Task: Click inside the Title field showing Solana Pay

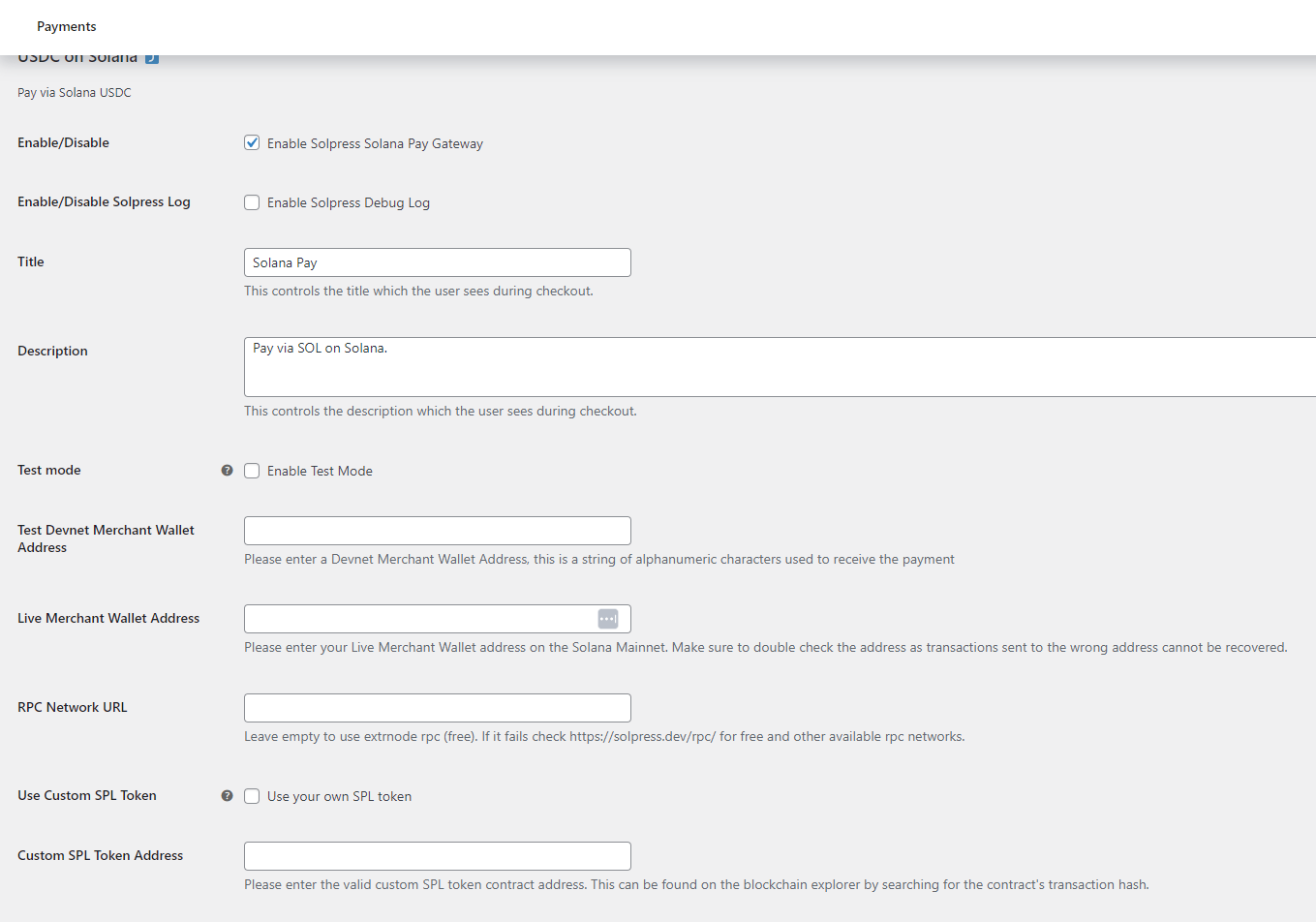Action: click(437, 261)
